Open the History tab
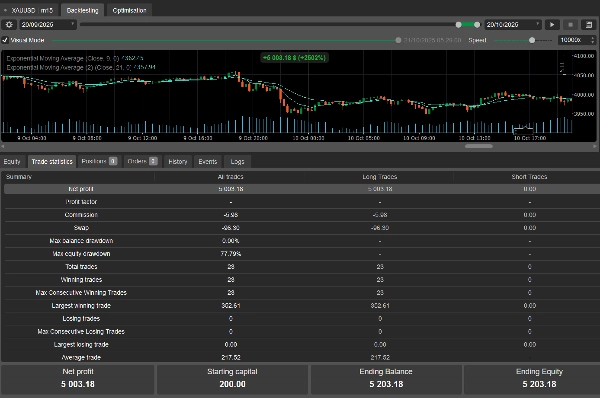Viewport: 600px width, 398px height. click(178, 161)
